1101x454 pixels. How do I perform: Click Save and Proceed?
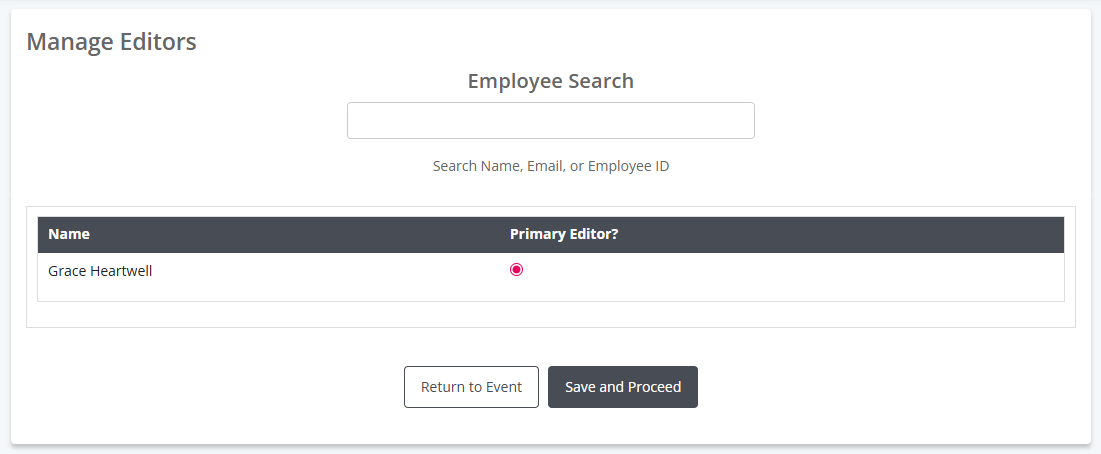point(623,387)
